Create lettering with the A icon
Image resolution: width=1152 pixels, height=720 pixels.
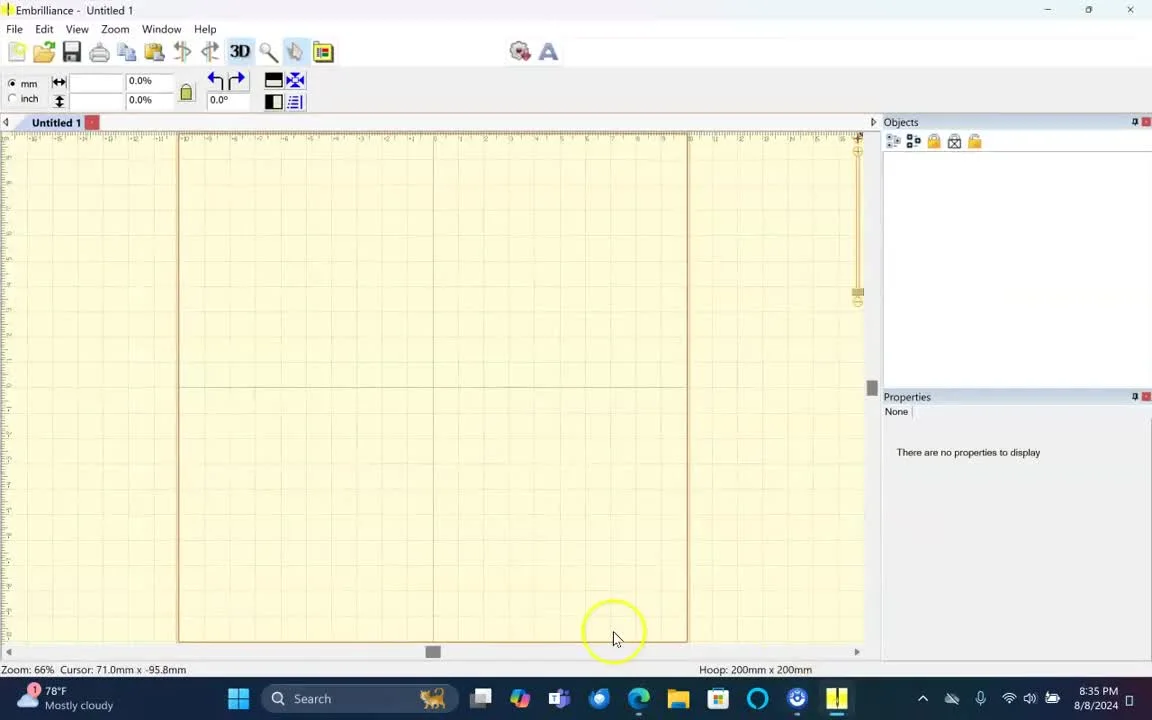548,51
